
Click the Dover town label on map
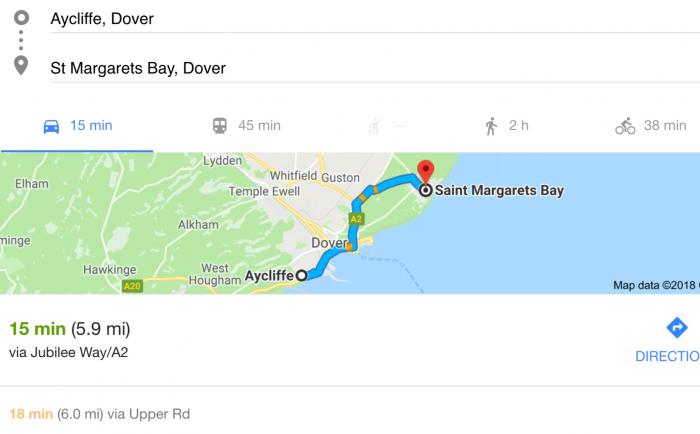(329, 243)
